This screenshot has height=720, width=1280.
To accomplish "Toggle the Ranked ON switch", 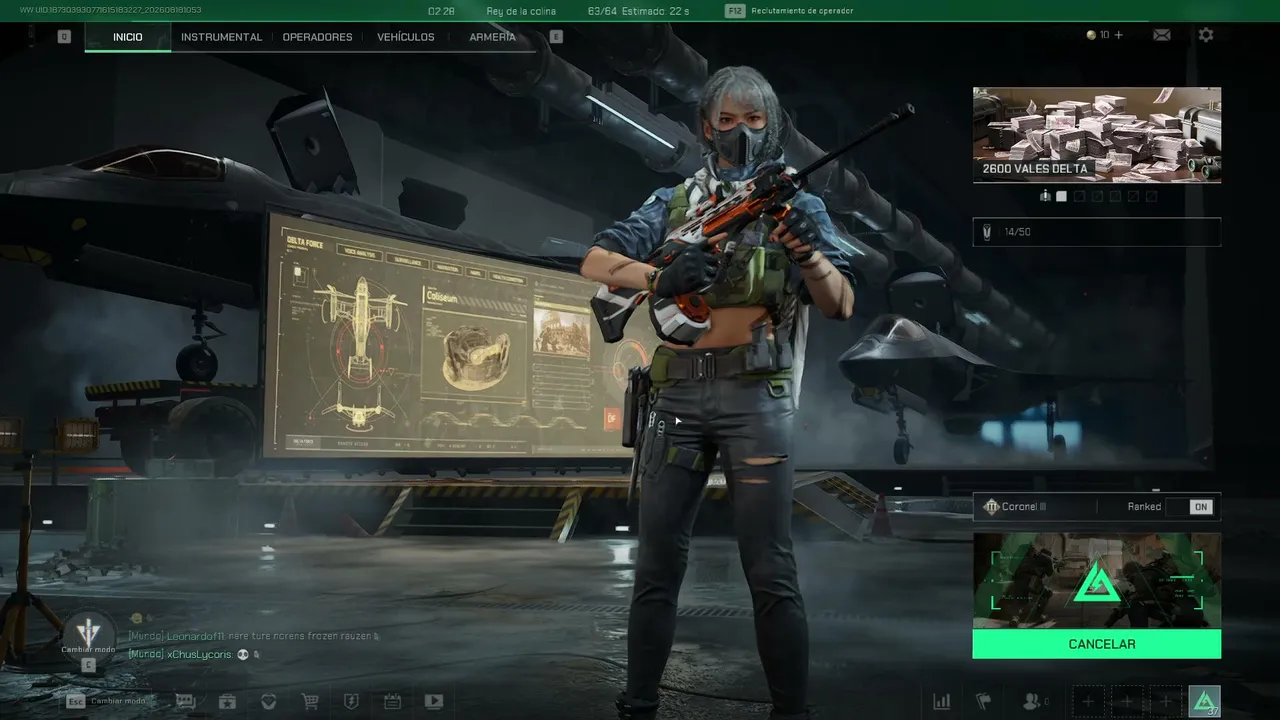I will coord(1188,507).
